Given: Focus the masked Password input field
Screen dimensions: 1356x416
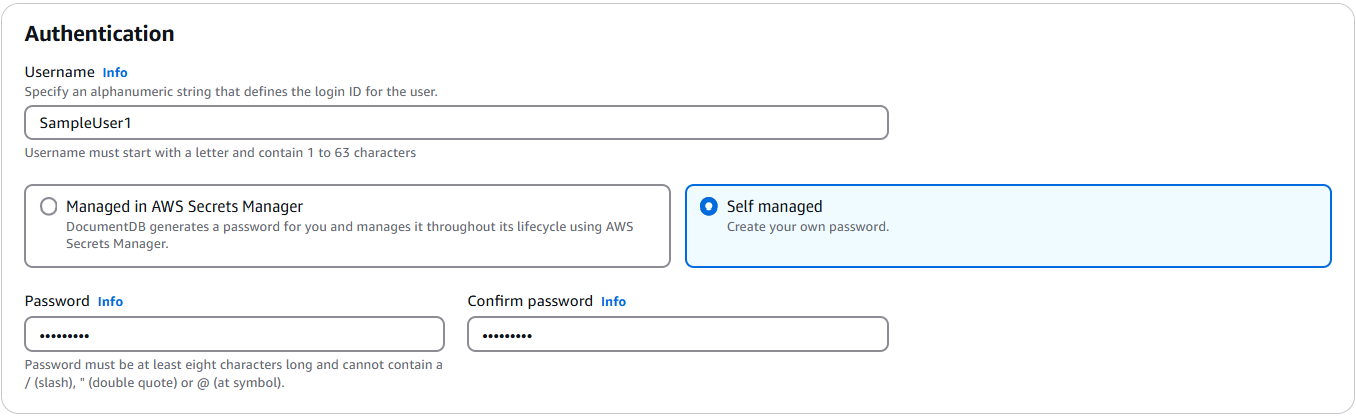Looking at the screenshot, I should 234,334.
